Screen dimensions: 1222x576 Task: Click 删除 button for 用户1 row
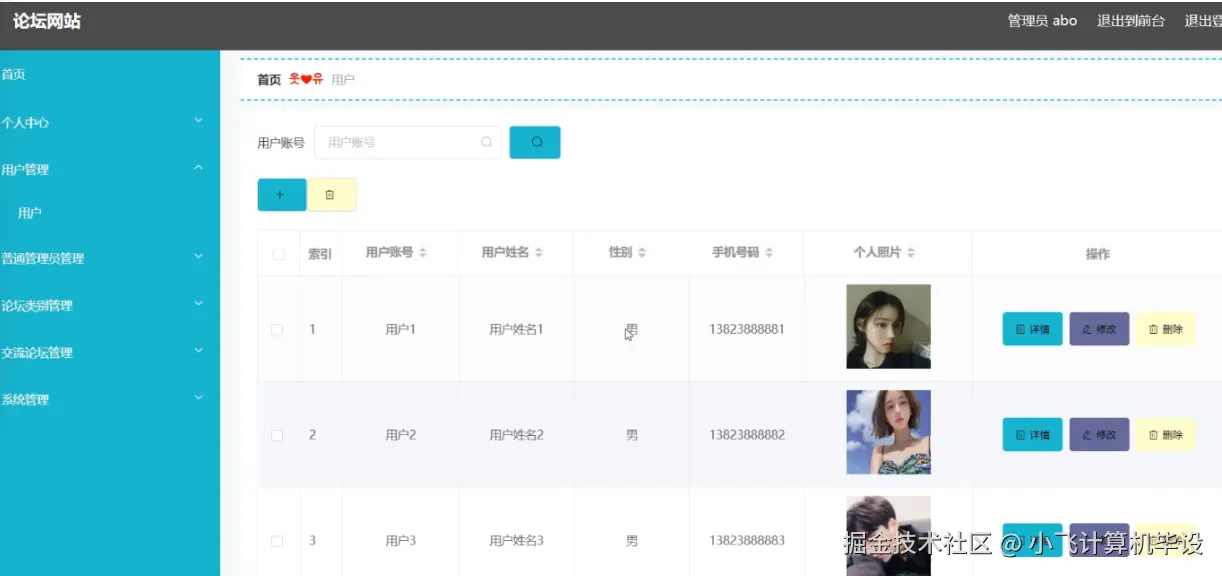(1165, 329)
